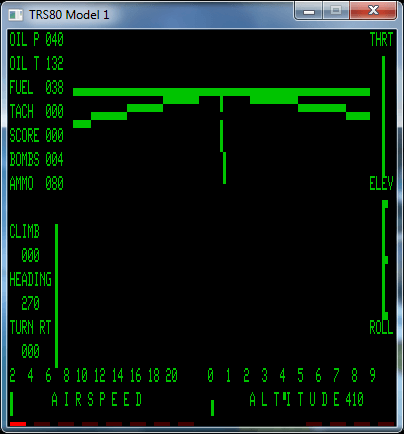
Task: Click airspeed scale number 20
Action: click(171, 375)
